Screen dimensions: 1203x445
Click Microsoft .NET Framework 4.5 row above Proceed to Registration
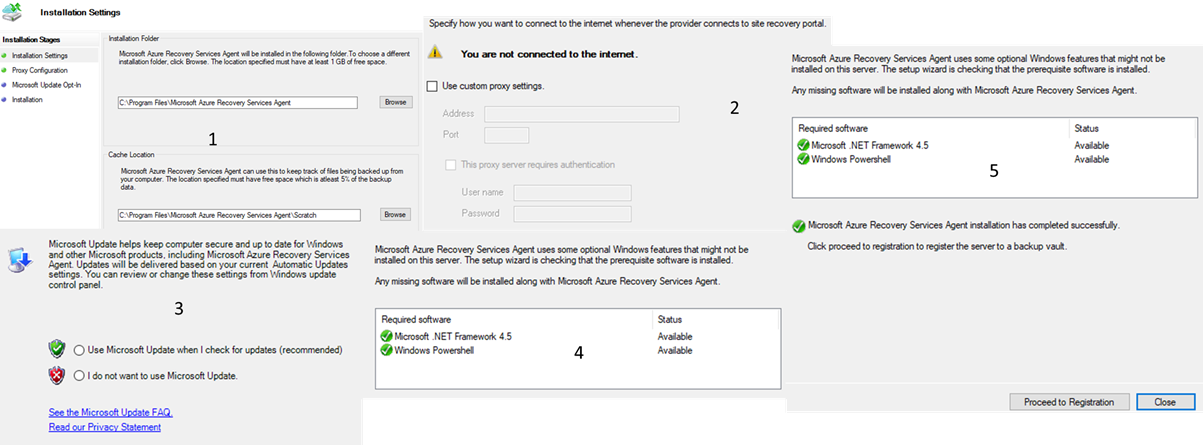point(868,146)
